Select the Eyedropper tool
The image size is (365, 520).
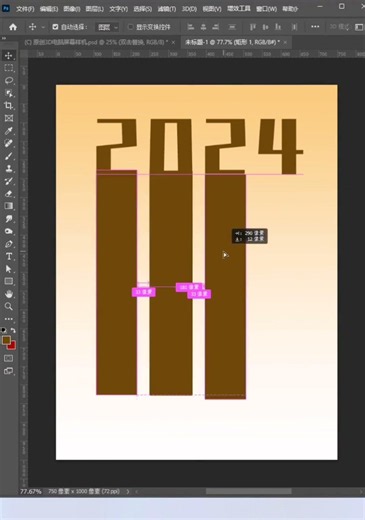pyautogui.click(x=9, y=131)
